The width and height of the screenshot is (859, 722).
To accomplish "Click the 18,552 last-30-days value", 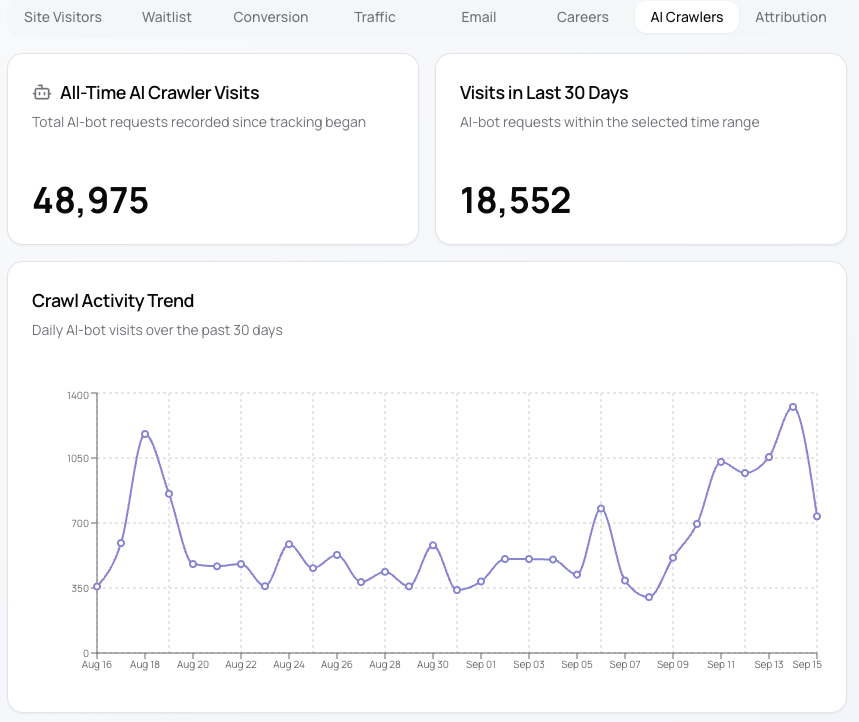I will (x=516, y=200).
